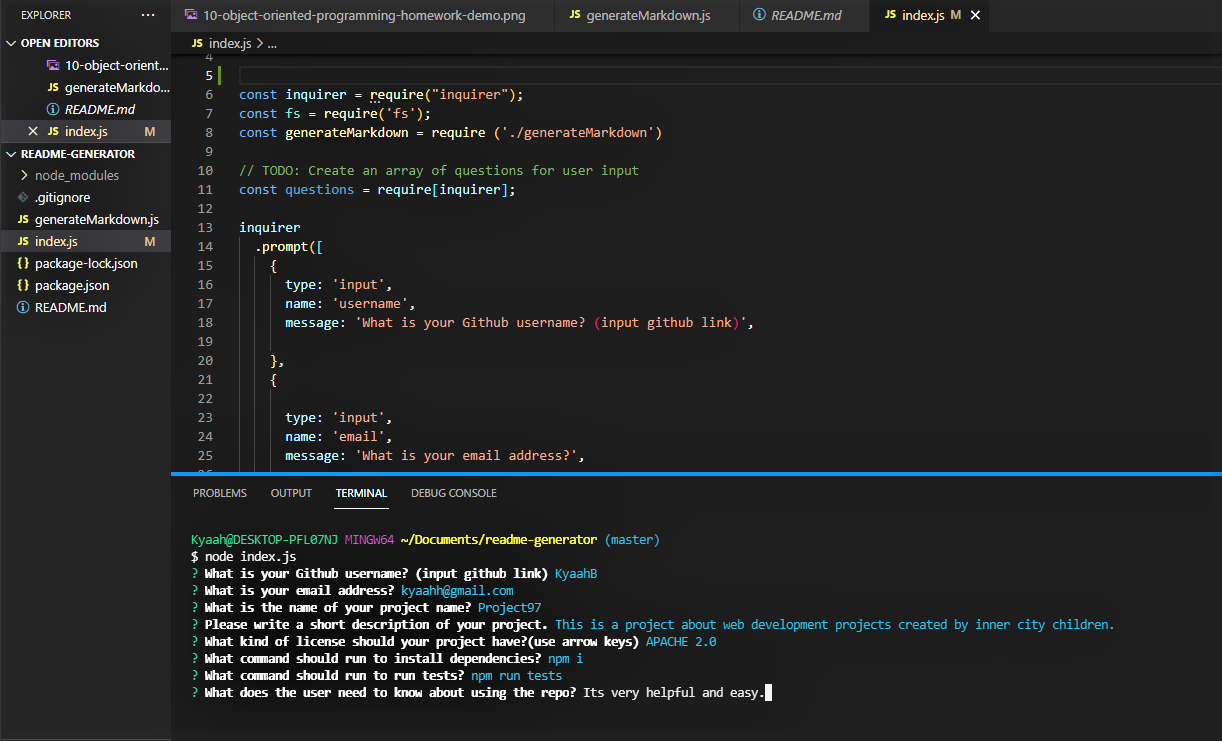This screenshot has width=1222, height=741.
Task: Open the DEBUG CONSOLE tab
Action: point(454,493)
